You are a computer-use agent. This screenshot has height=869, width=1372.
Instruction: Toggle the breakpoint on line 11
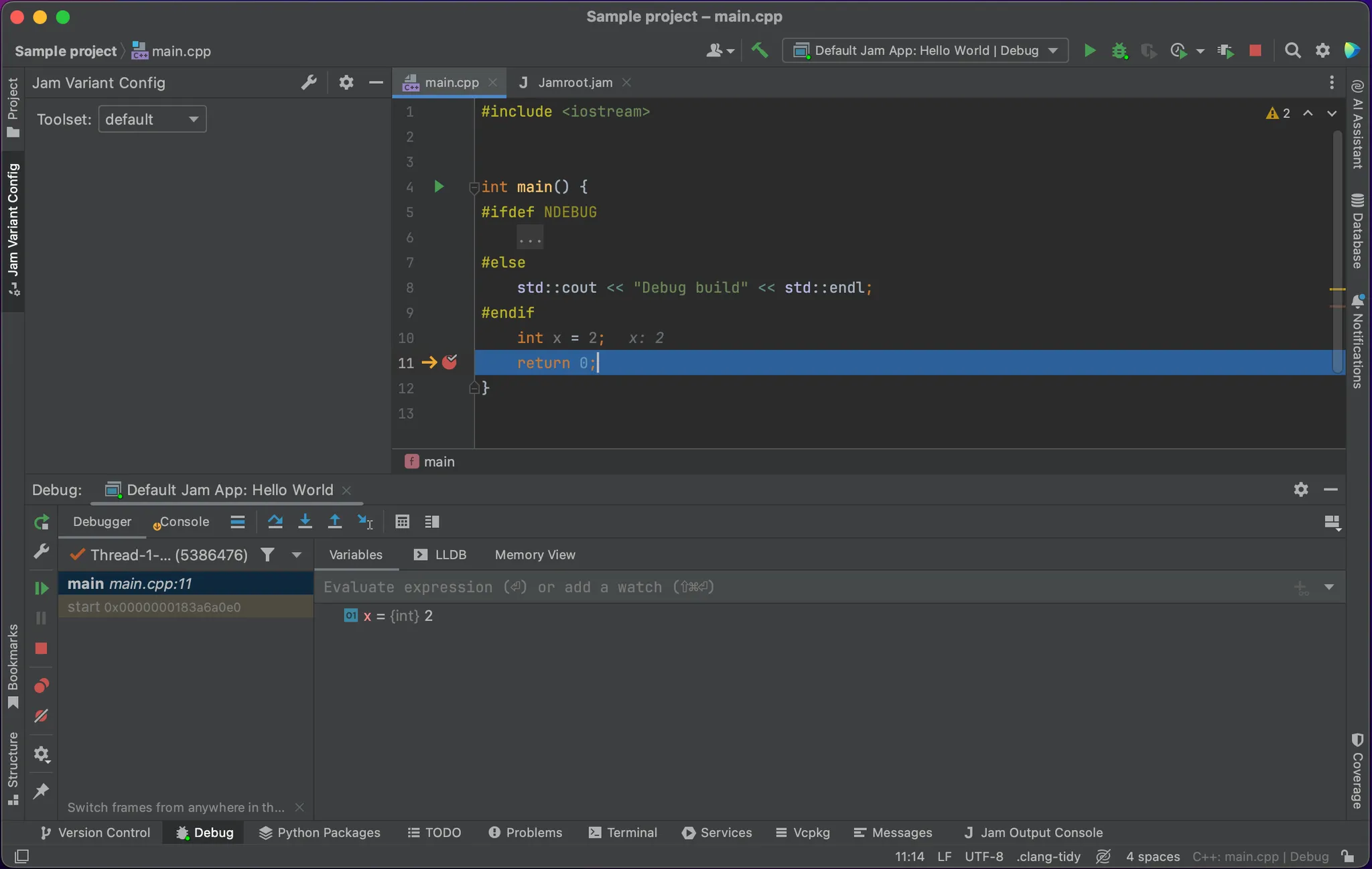coord(450,362)
